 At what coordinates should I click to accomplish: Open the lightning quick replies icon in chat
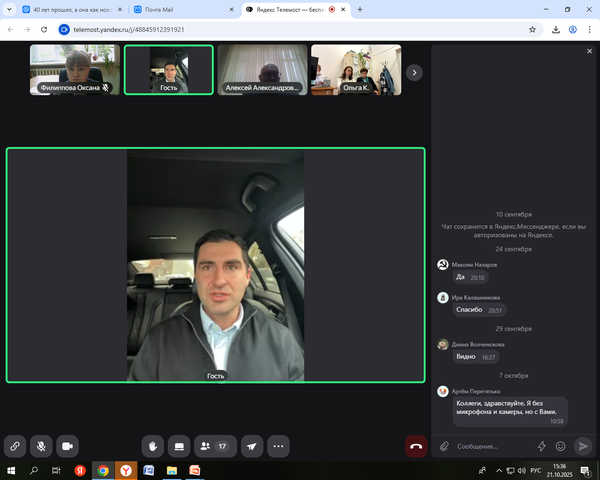point(542,446)
